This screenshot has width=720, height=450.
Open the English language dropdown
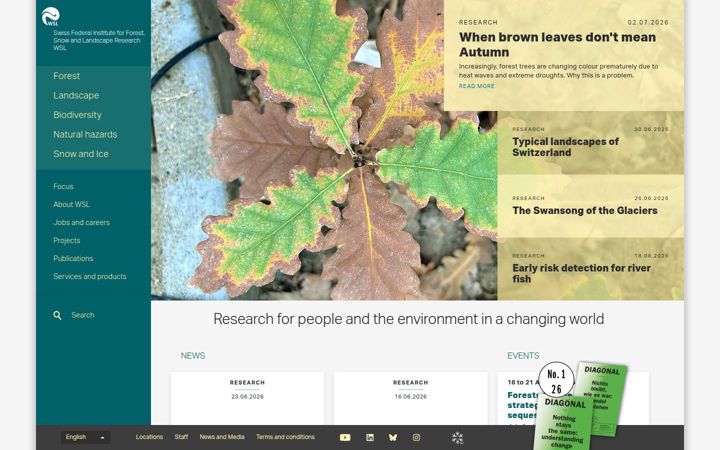point(85,437)
